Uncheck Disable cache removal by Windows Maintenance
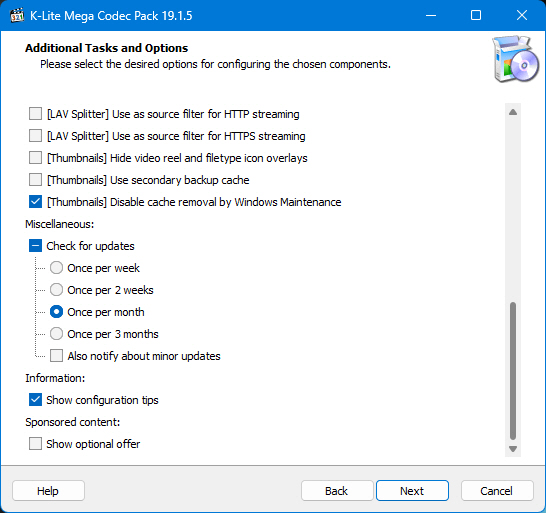Screen dimensions: 546x513 pos(35,202)
